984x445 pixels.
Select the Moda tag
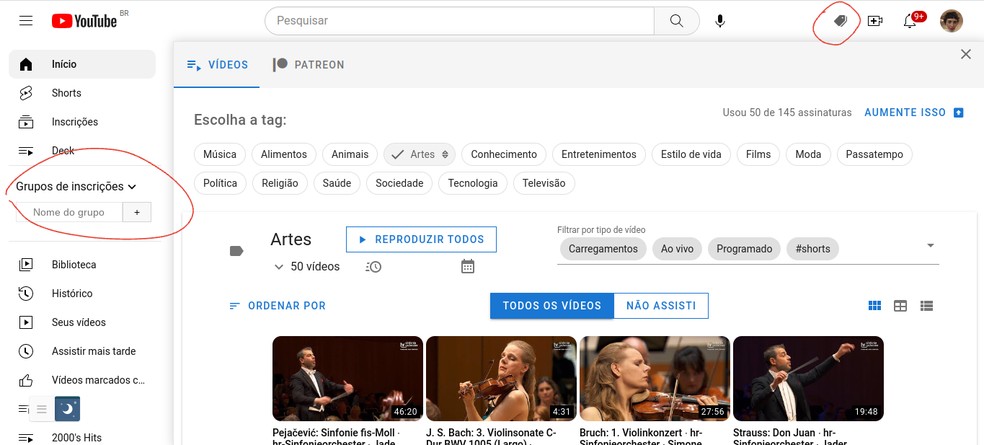[808, 154]
